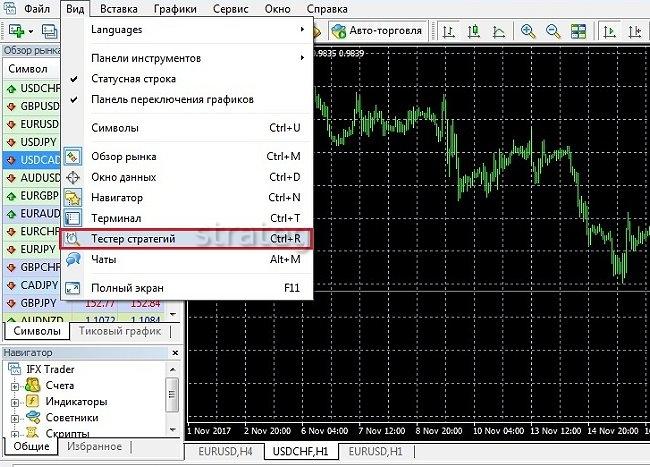Open the Вставка menu
The image size is (650, 467).
(x=120, y=10)
